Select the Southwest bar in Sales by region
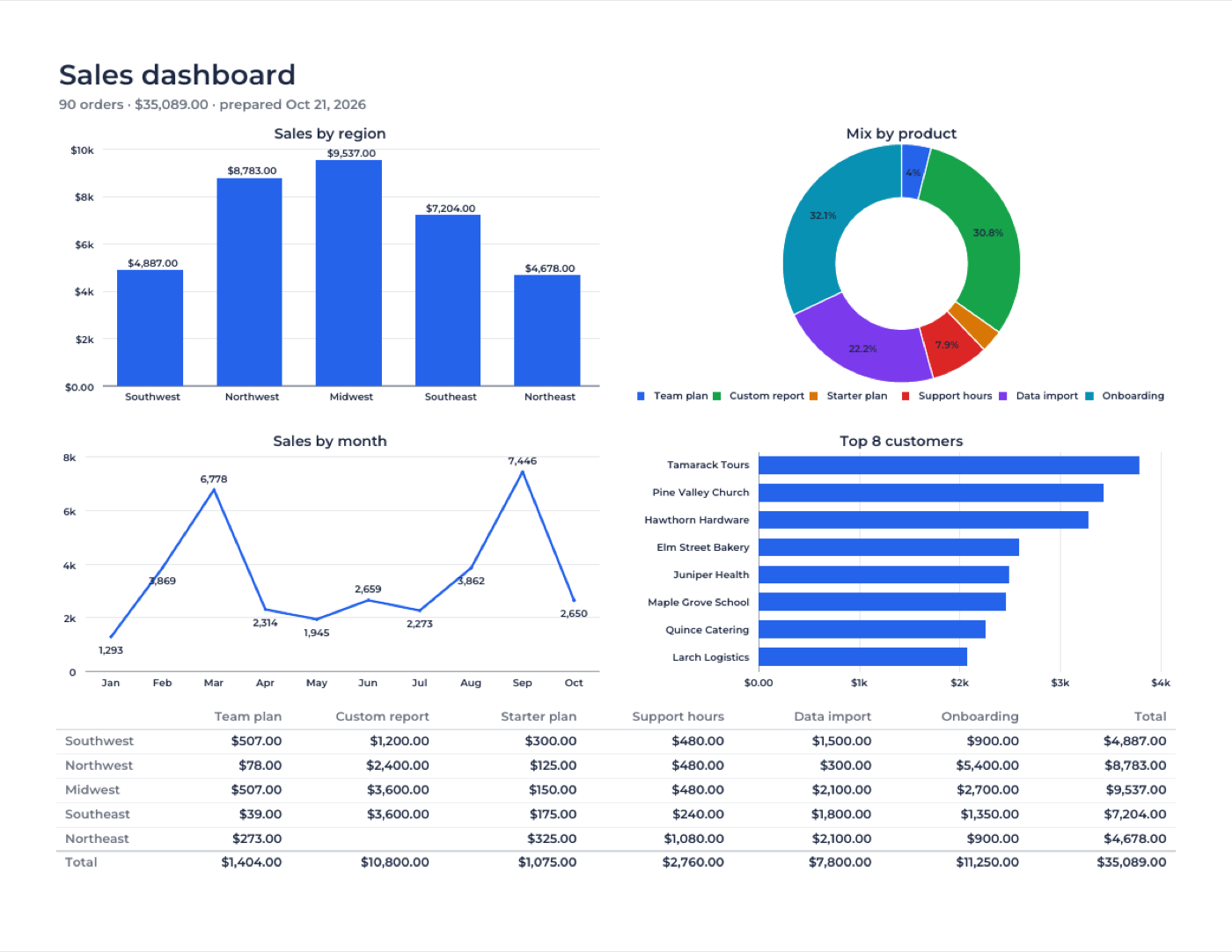 click(x=150, y=327)
